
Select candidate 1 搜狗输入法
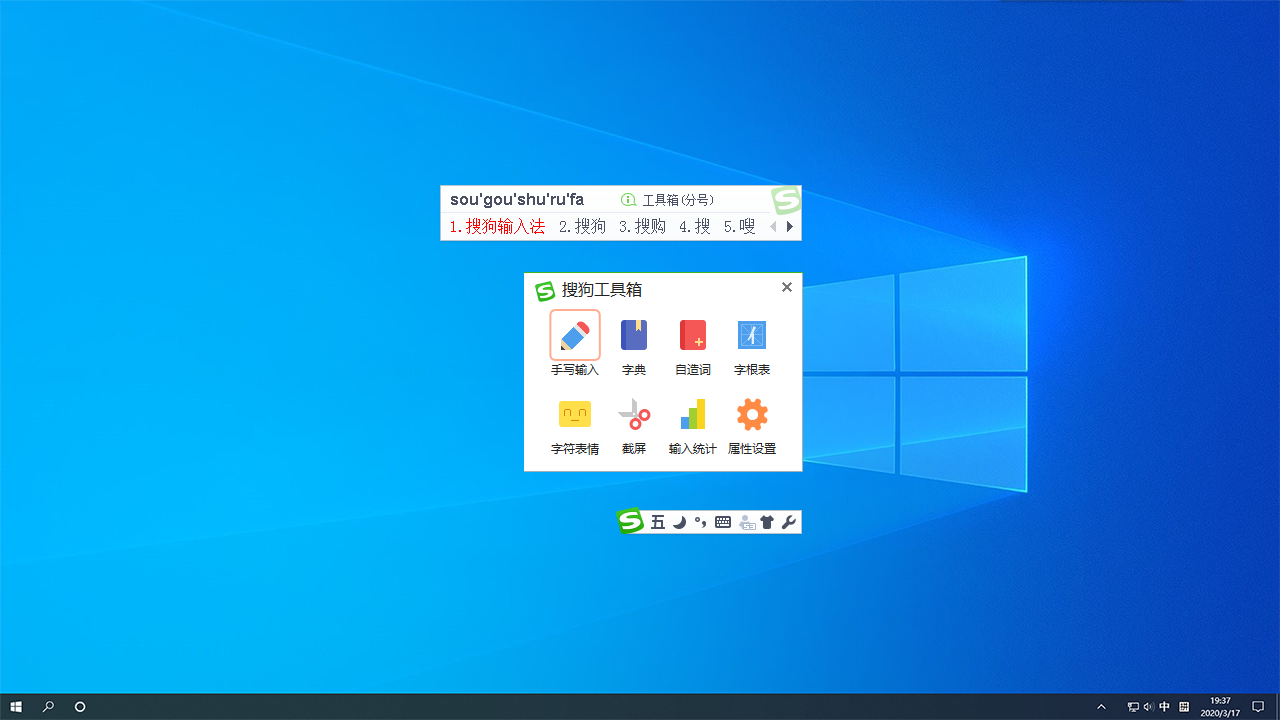[x=497, y=227]
